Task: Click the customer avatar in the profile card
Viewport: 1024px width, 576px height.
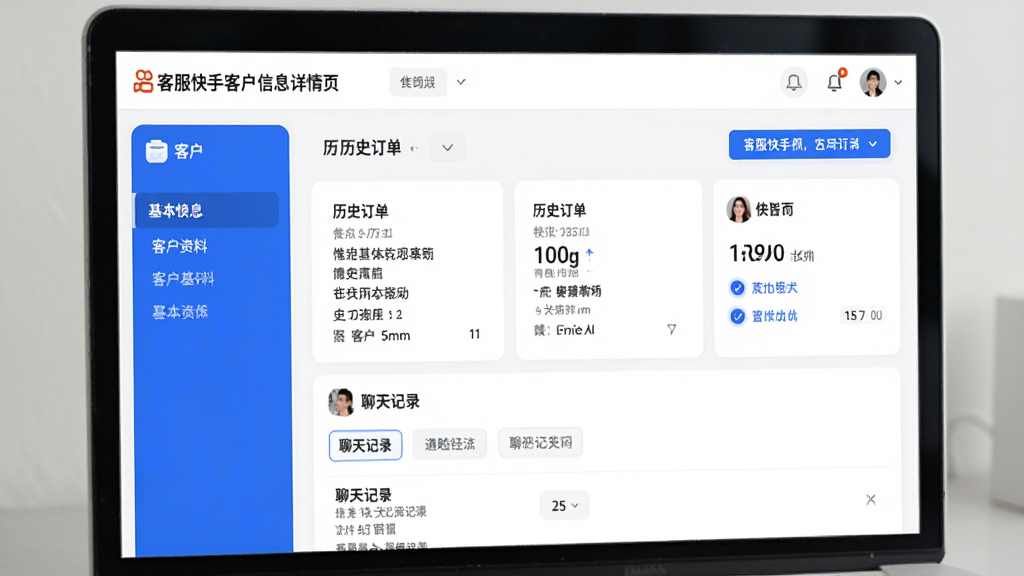Action: (739, 209)
